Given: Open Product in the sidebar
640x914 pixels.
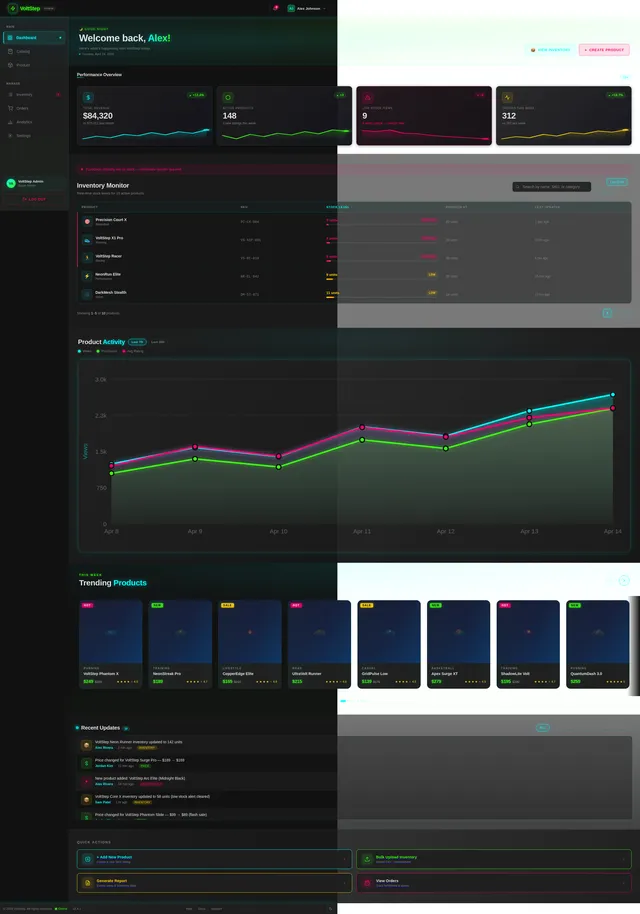Looking at the screenshot, I should tap(34, 65).
